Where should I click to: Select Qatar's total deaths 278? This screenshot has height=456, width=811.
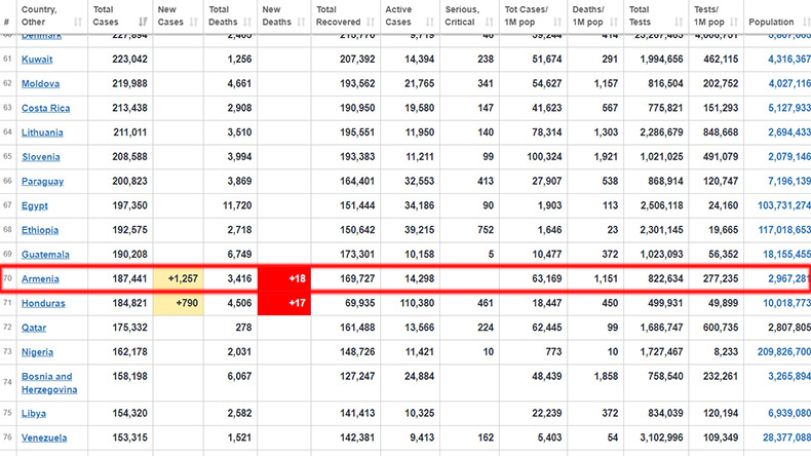243,328
